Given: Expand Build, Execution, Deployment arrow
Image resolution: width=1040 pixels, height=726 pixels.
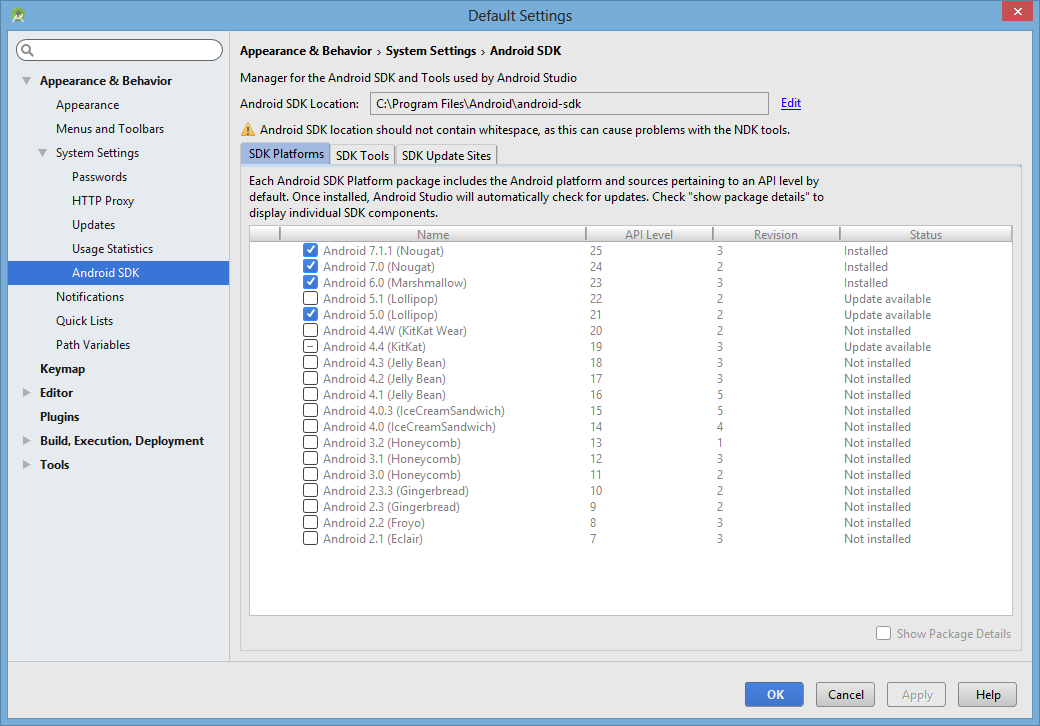Looking at the screenshot, I should pyautogui.click(x=27, y=440).
